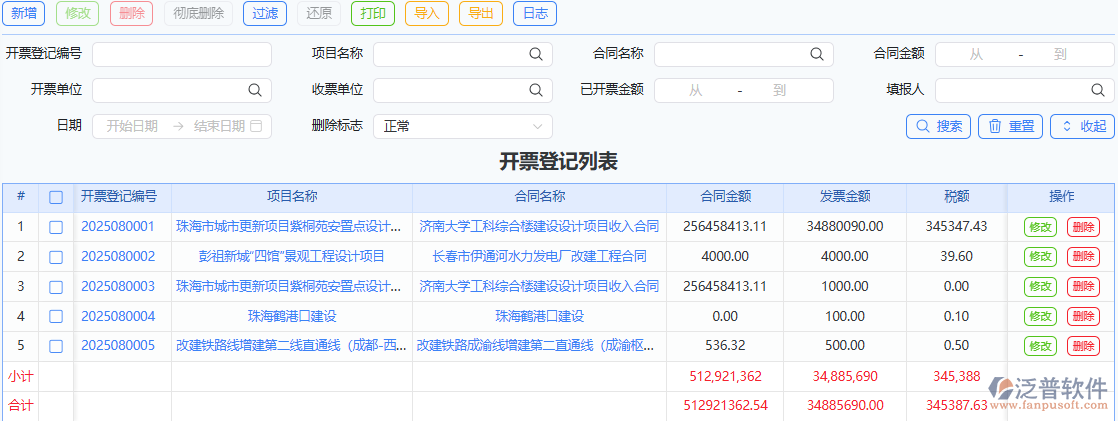Open record link 2025080001

pos(118,227)
